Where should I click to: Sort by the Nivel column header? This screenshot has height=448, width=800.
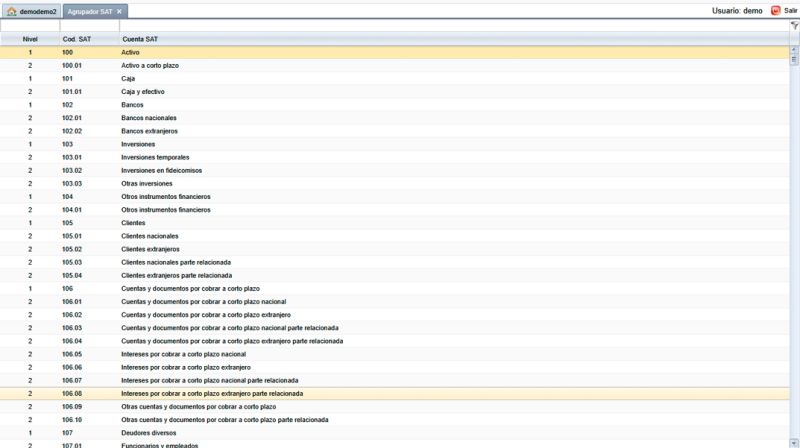pos(30,39)
